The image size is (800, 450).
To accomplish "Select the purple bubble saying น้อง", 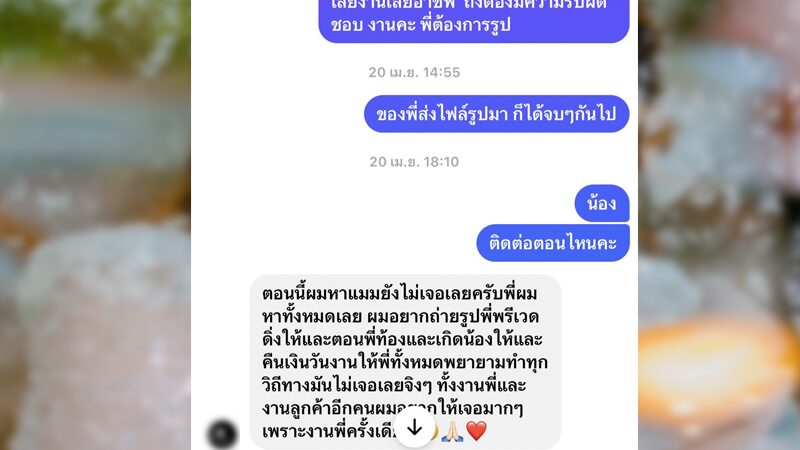I will pyautogui.click(x=602, y=204).
